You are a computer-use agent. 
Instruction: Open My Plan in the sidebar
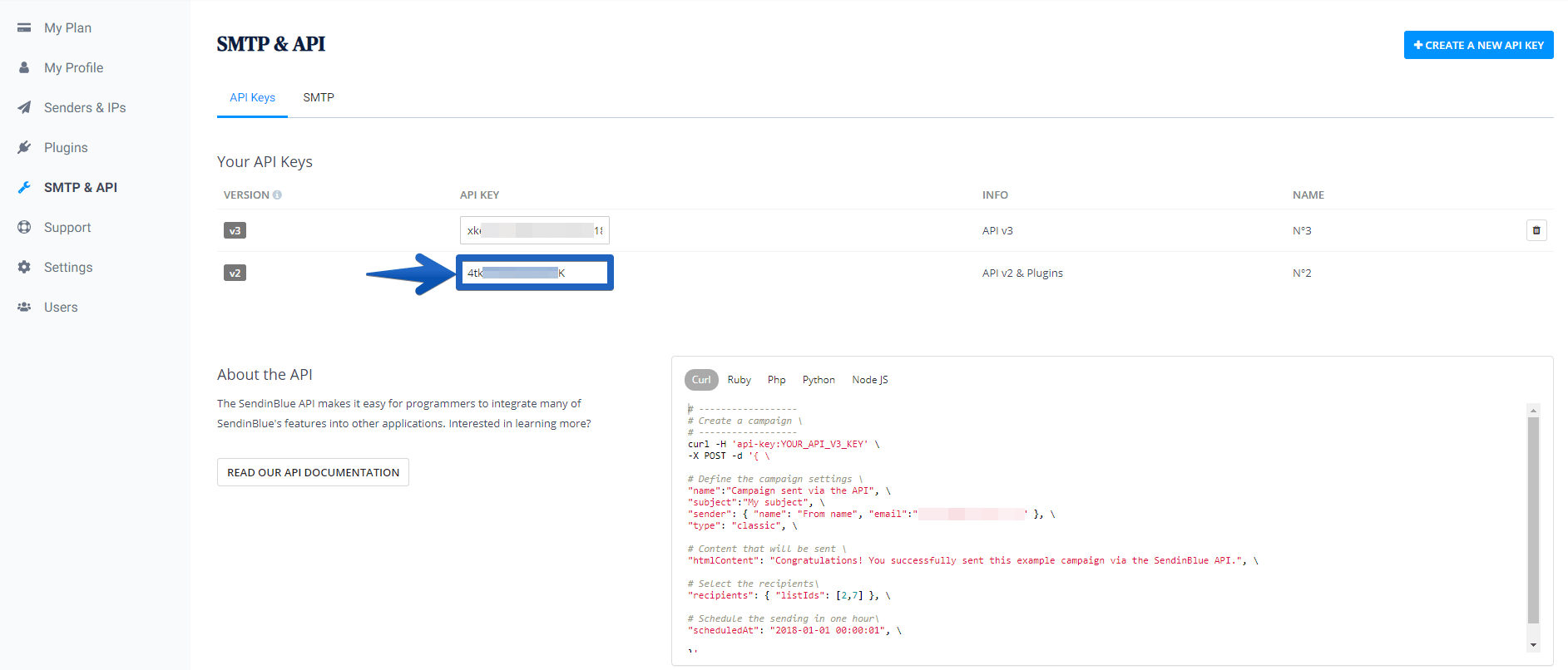pos(67,27)
